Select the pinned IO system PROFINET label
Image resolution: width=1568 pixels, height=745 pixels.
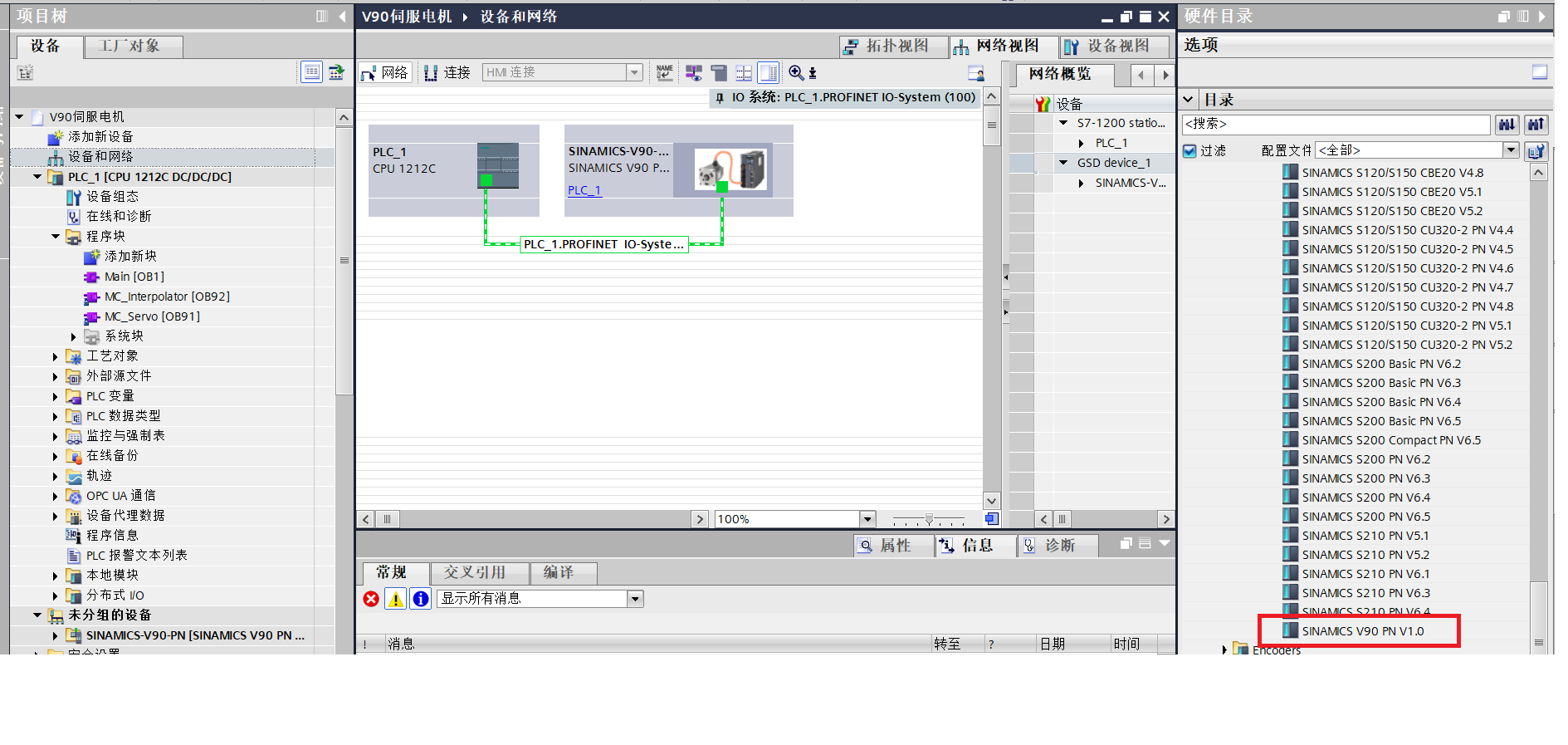tap(846, 97)
